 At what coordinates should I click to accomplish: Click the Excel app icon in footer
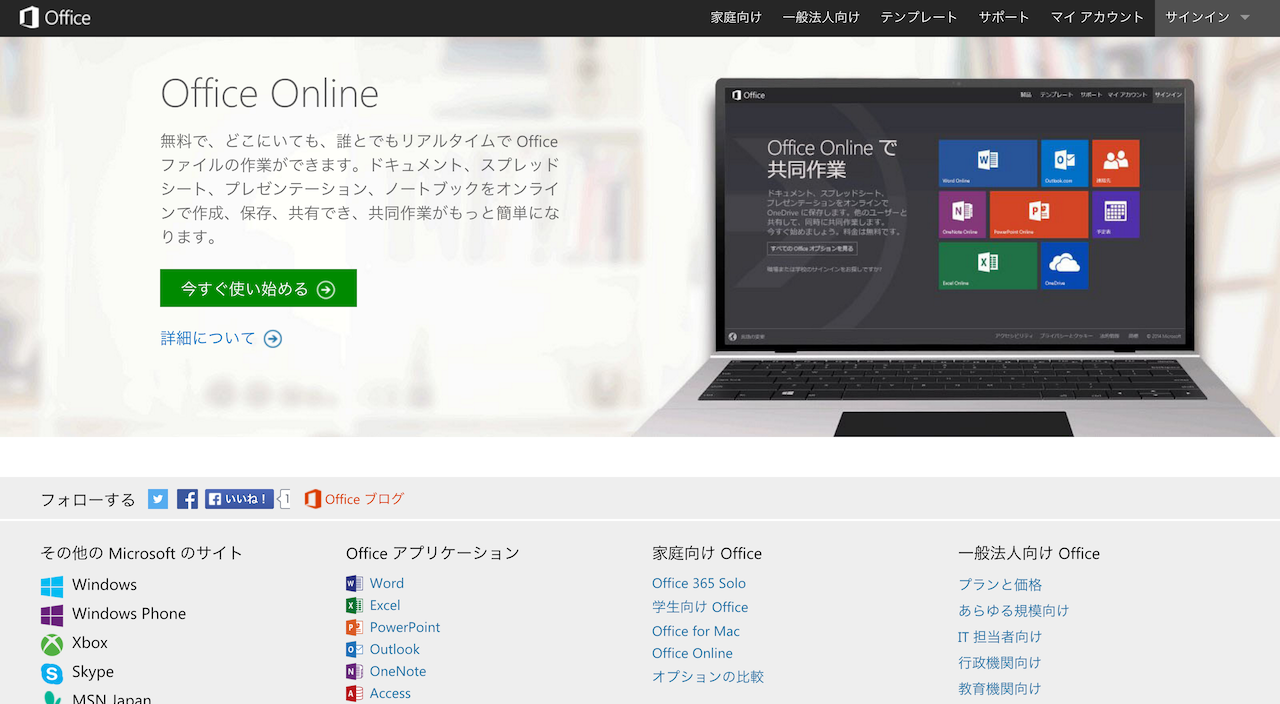coord(354,605)
